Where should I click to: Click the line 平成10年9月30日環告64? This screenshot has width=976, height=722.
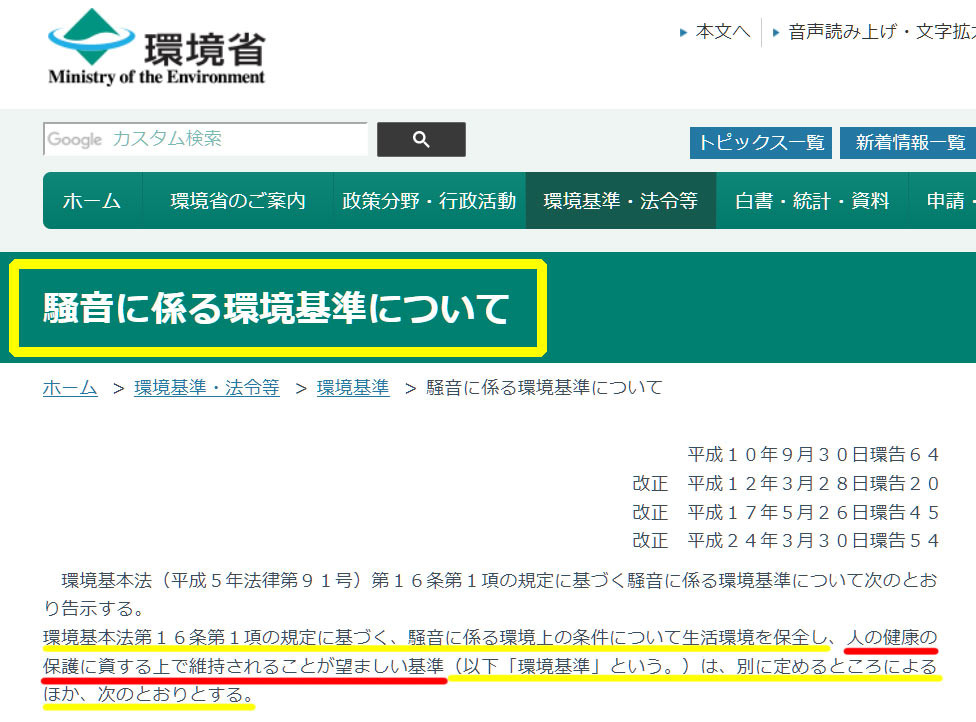813,454
